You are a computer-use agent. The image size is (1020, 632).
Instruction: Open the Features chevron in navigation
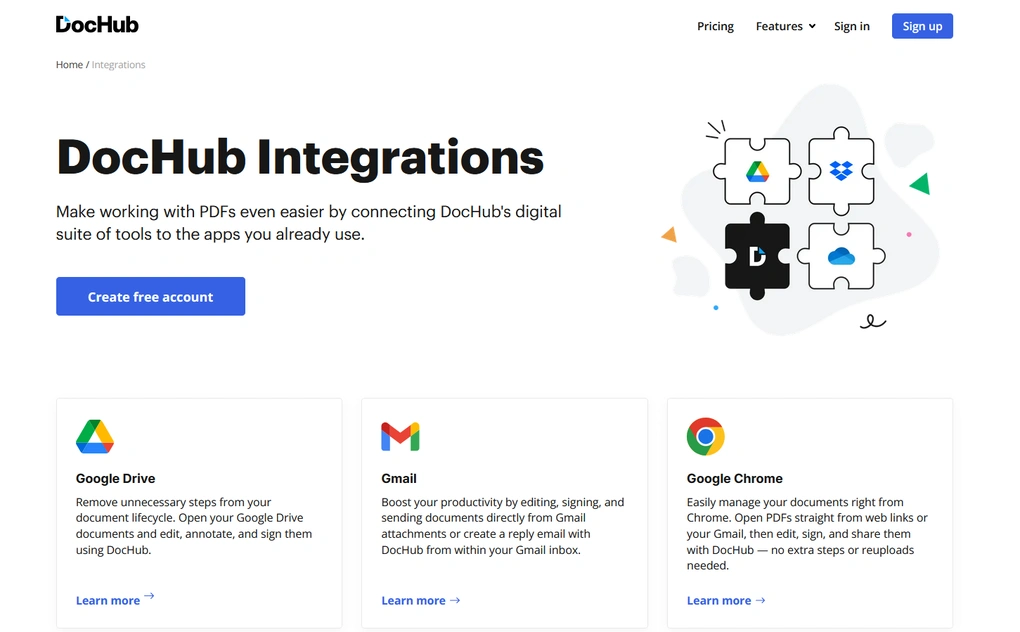tap(811, 27)
